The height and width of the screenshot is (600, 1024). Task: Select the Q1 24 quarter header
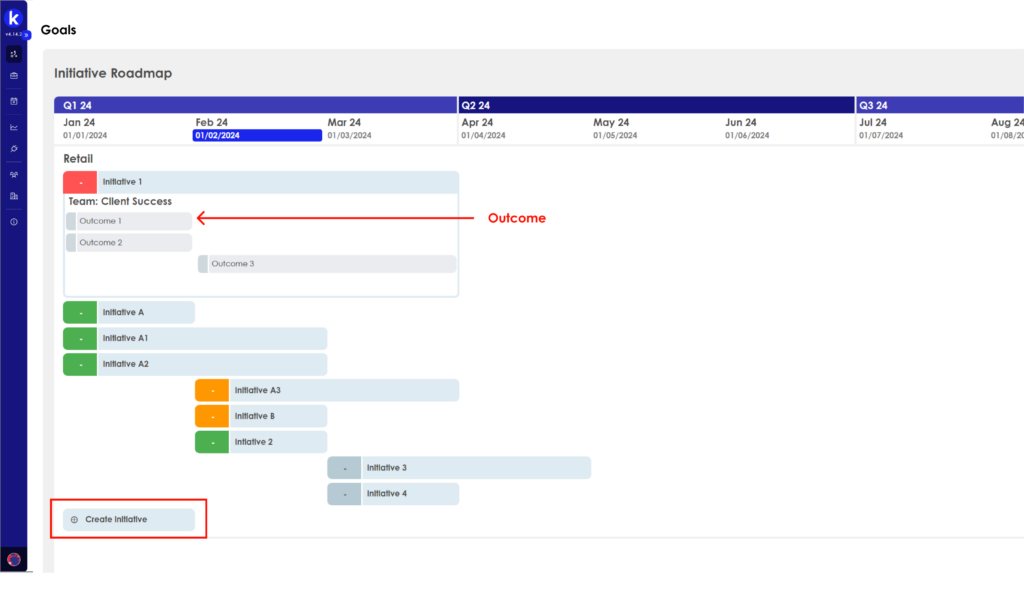click(256, 105)
